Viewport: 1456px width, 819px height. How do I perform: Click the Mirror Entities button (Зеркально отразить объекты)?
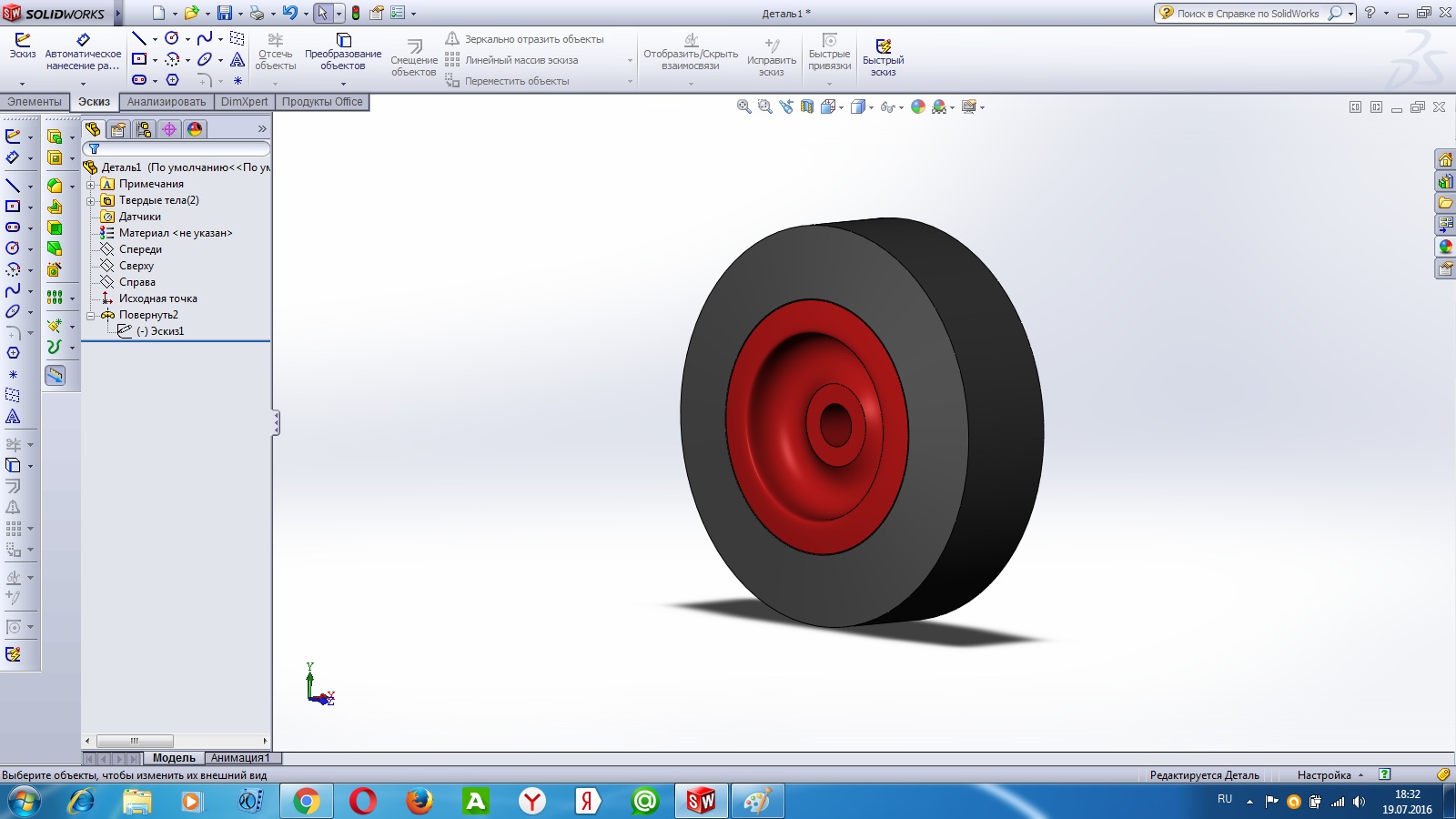[x=524, y=39]
